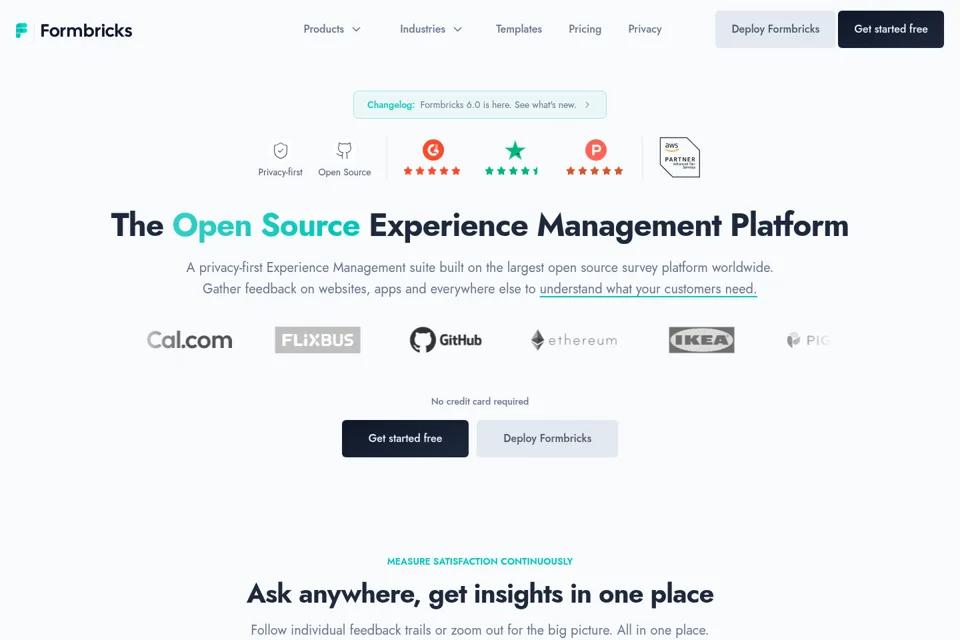Image resolution: width=960 pixels, height=640 pixels.
Task: Click the Ask anywhere, get insights heading
Action: coord(480,593)
